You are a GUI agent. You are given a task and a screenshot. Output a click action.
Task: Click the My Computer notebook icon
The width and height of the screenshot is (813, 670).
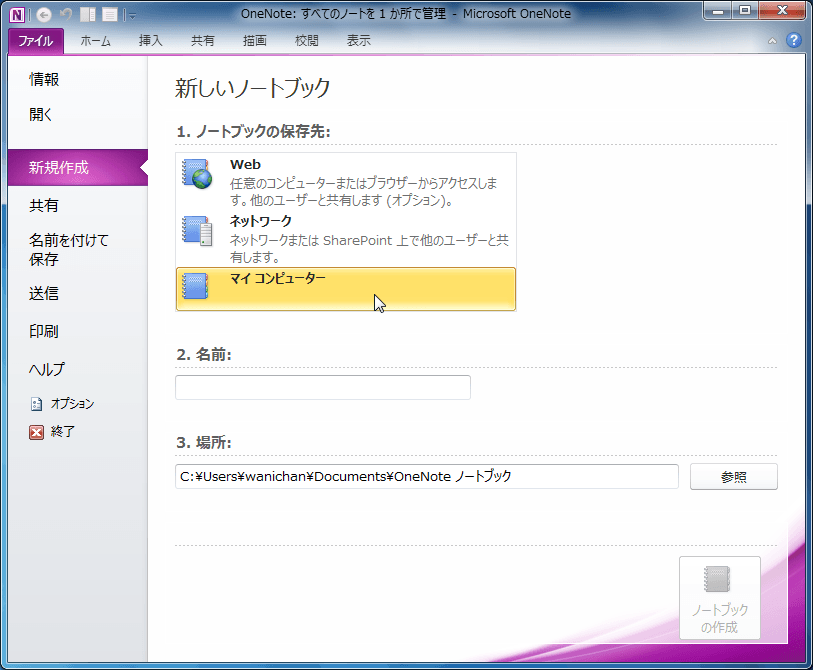[x=195, y=286]
